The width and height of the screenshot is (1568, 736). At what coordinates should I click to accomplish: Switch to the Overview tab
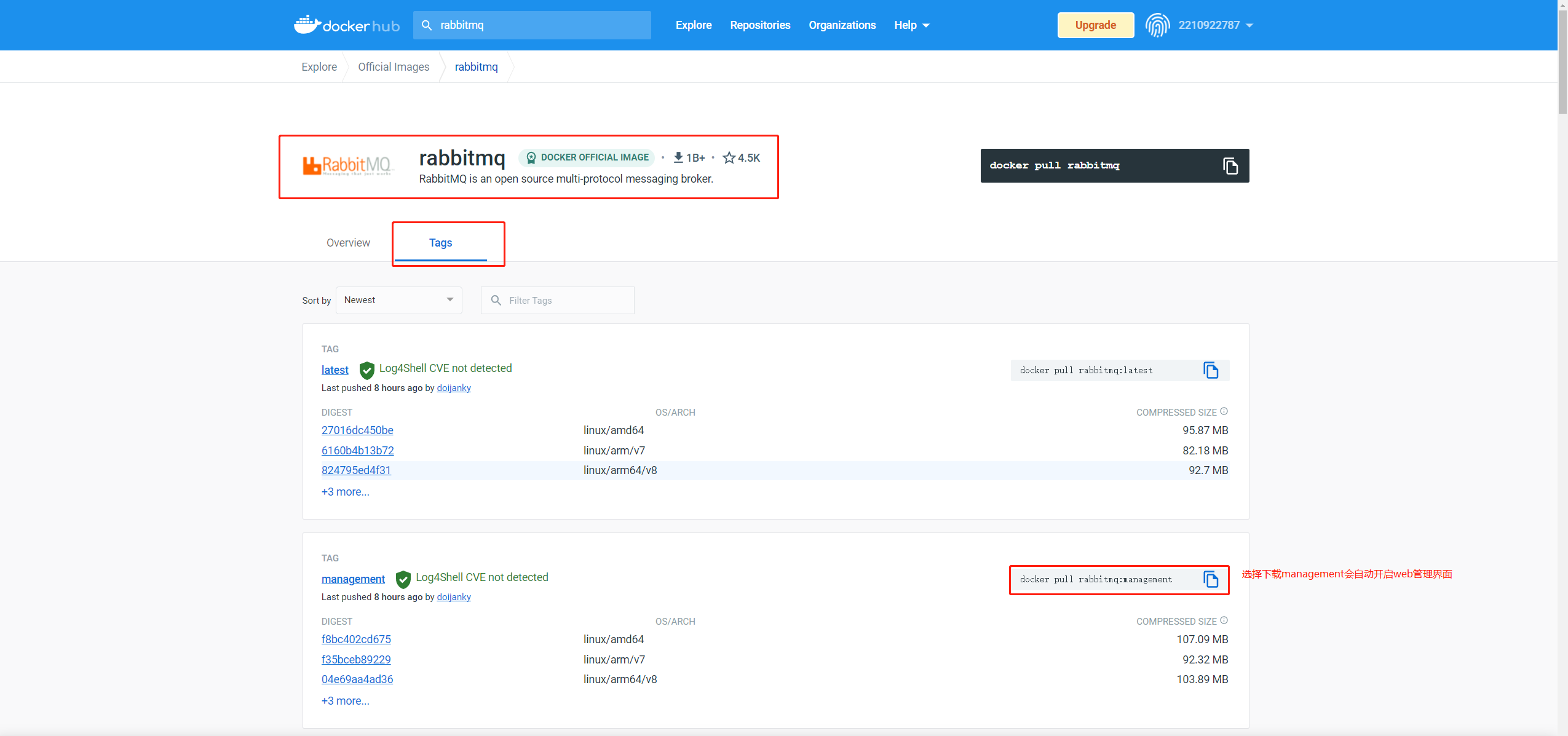click(348, 243)
